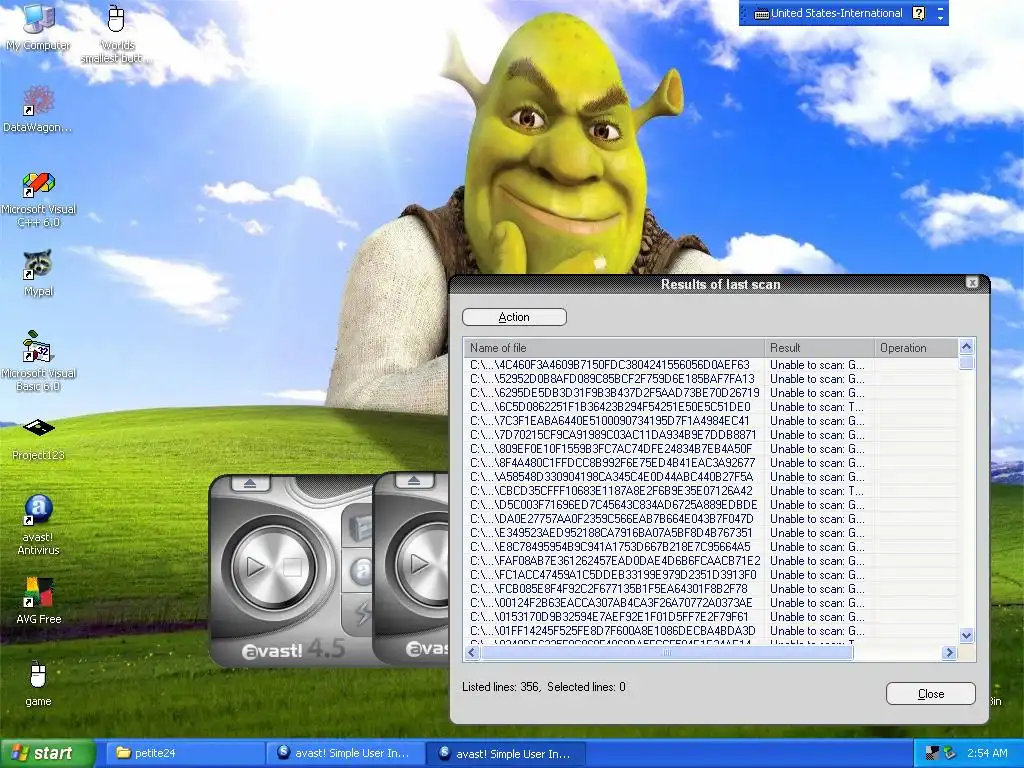
Task: Click the left arrow of horizontal scrollbar
Action: pyautogui.click(x=472, y=652)
